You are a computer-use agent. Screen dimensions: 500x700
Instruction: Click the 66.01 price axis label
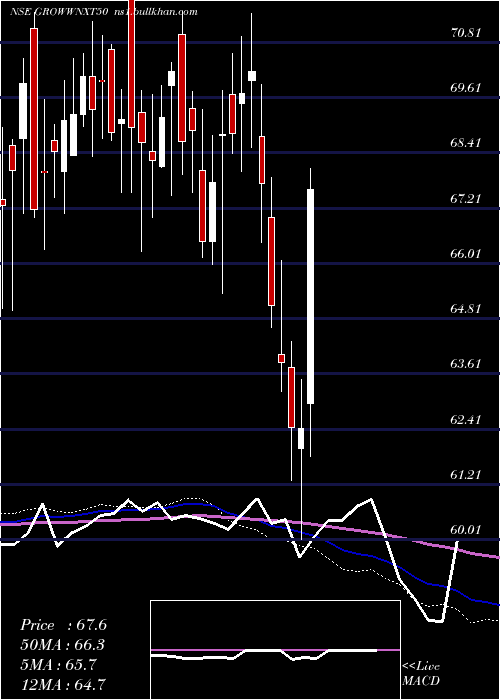click(466, 253)
